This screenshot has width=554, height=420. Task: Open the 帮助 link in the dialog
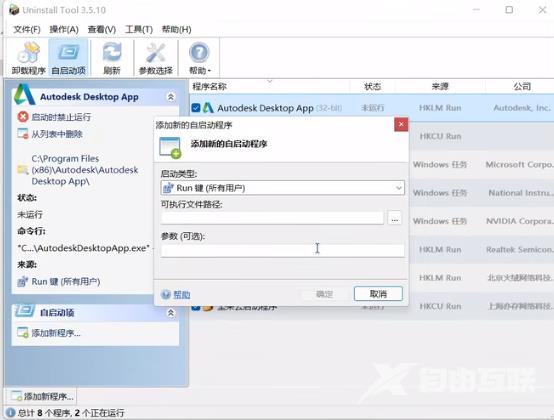coord(182,294)
